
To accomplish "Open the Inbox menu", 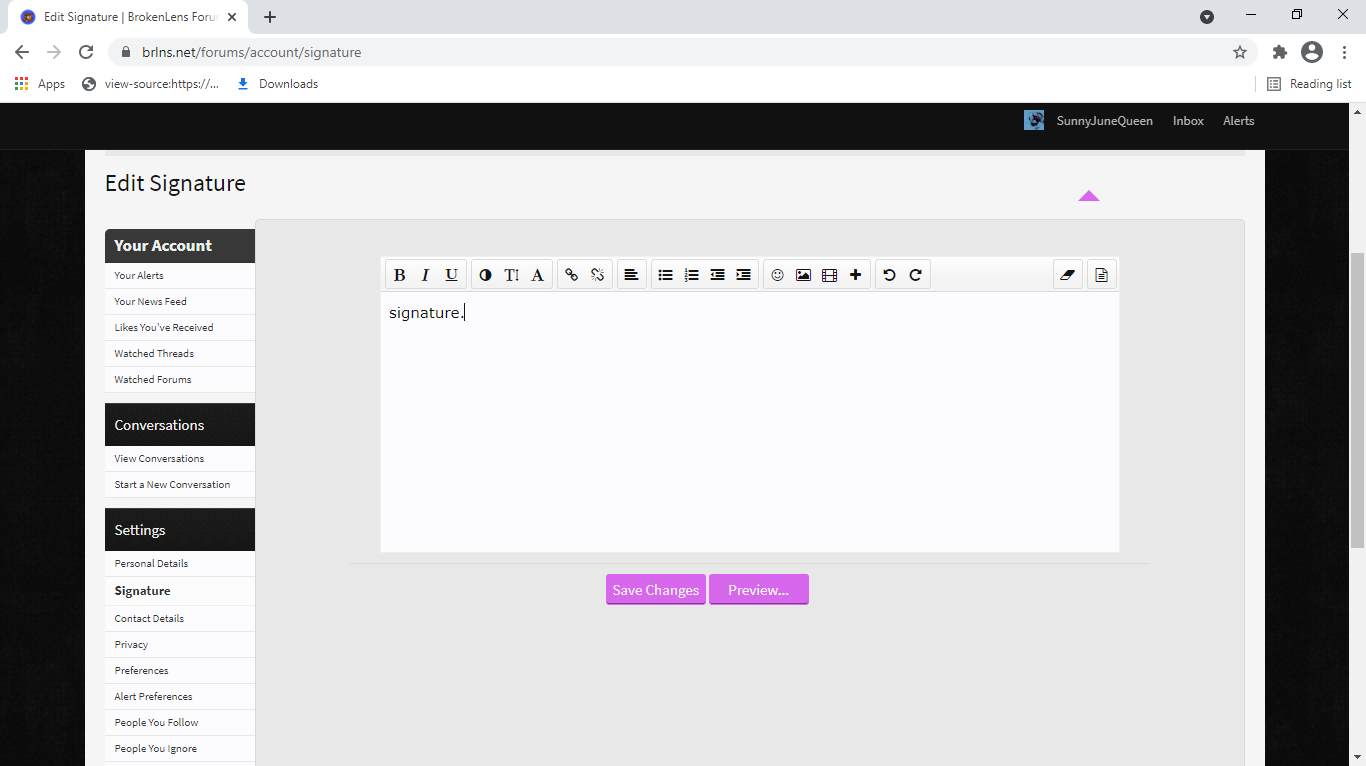I will (1188, 121).
